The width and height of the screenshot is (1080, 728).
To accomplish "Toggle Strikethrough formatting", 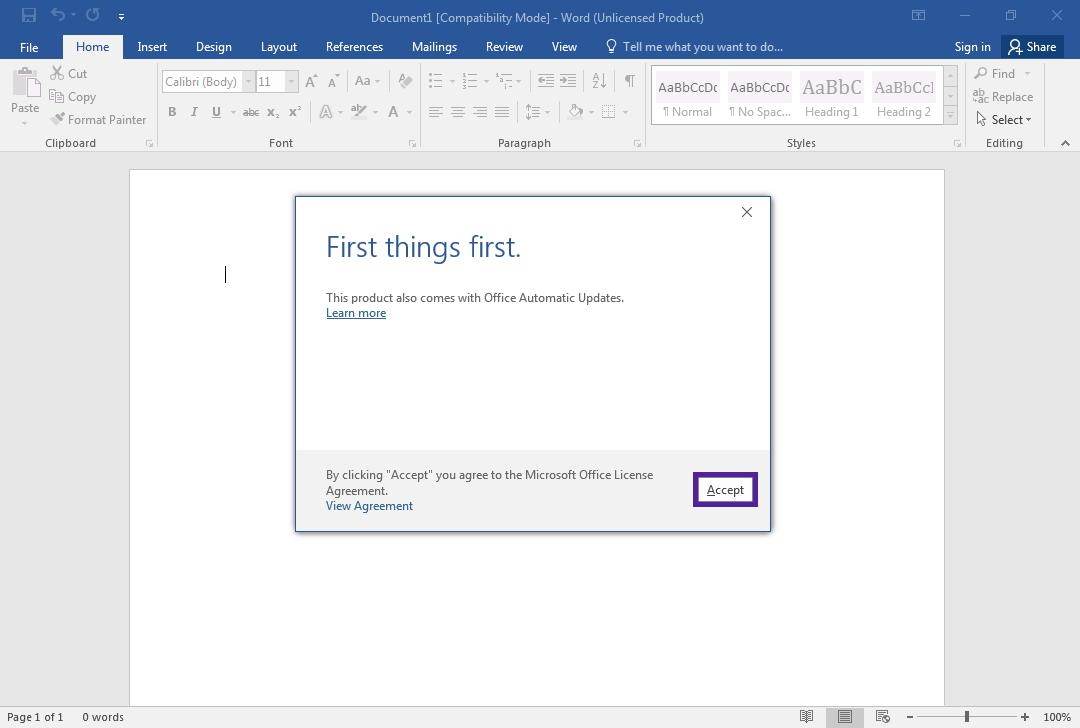I will [x=251, y=112].
